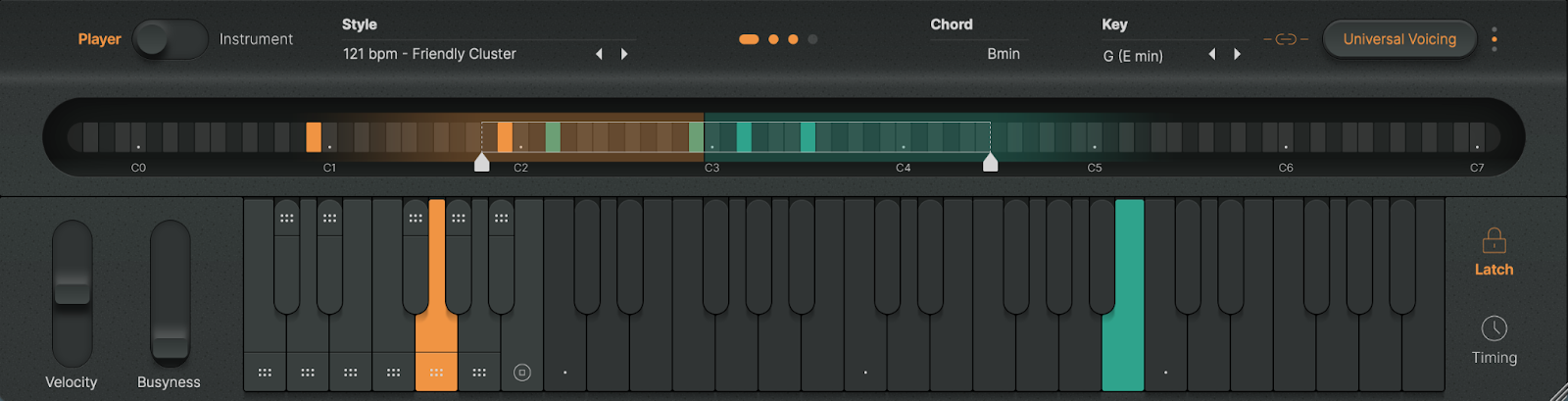Click the orange chain link icon beside Key
This screenshot has height=401, width=1568.
click(1286, 39)
